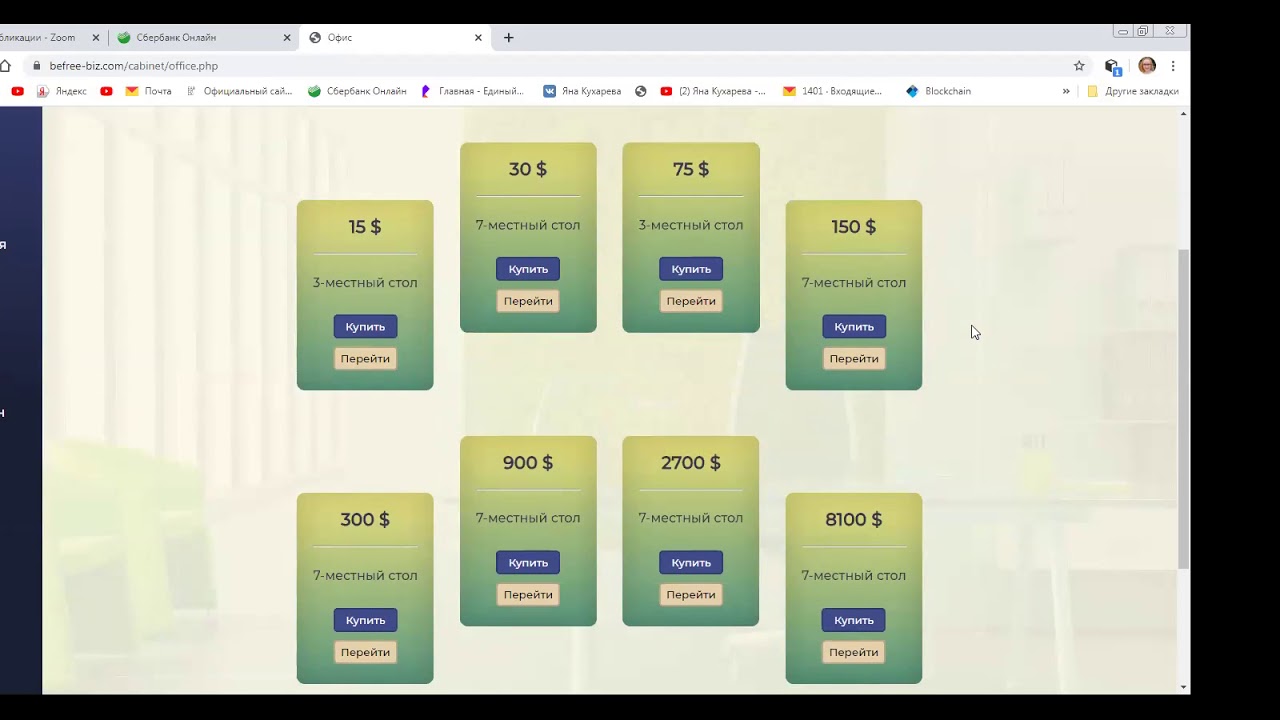Open the Яндекс bookmark

coord(62,91)
